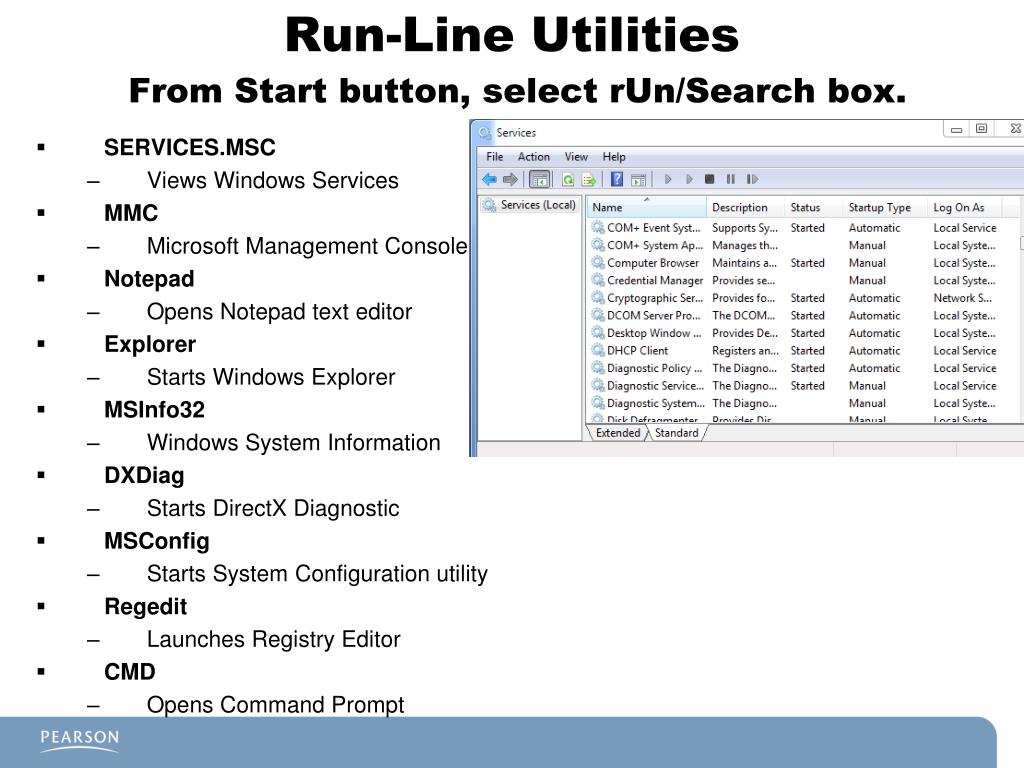Click the Regedit bullet heading
Screen dimensions: 1024x768
[x=146, y=607]
